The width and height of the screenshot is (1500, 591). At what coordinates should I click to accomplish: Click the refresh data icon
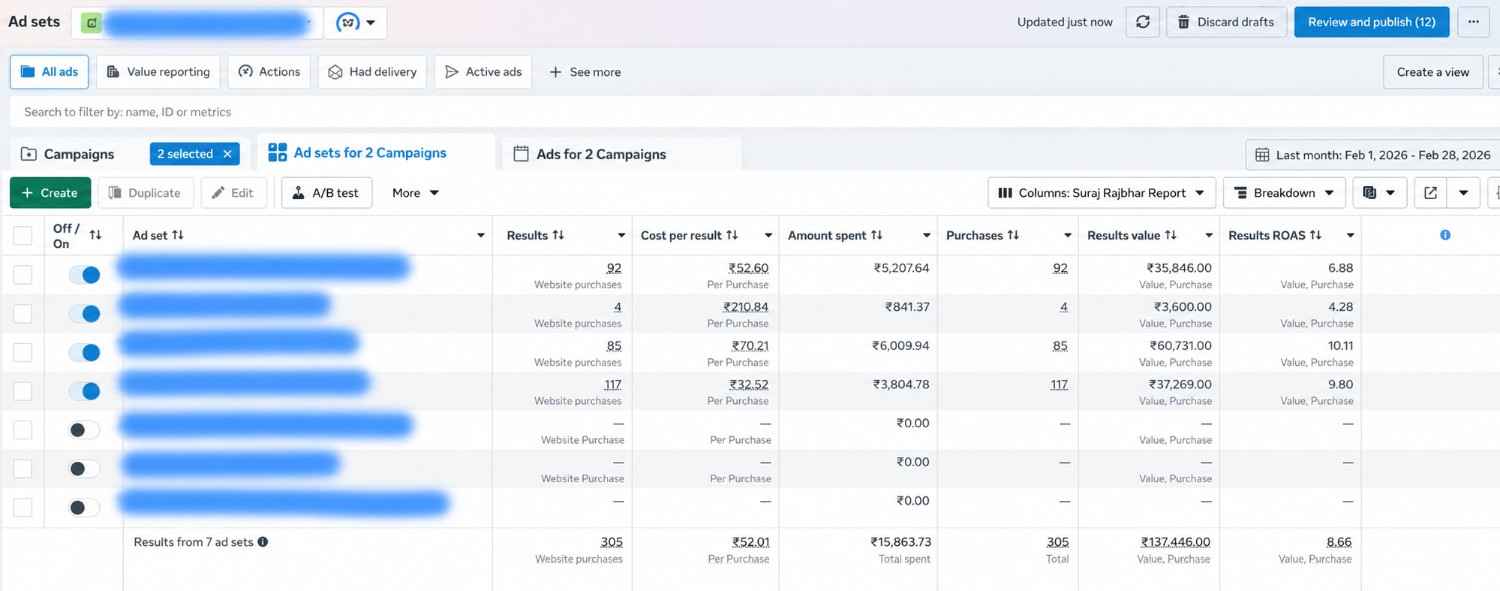[1142, 22]
